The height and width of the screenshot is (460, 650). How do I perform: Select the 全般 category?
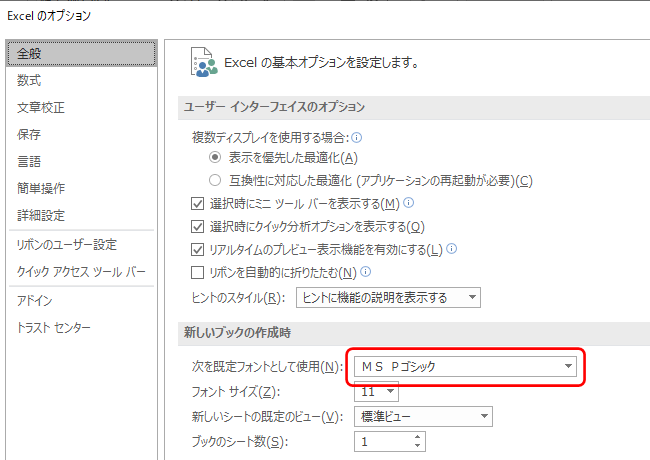82,53
